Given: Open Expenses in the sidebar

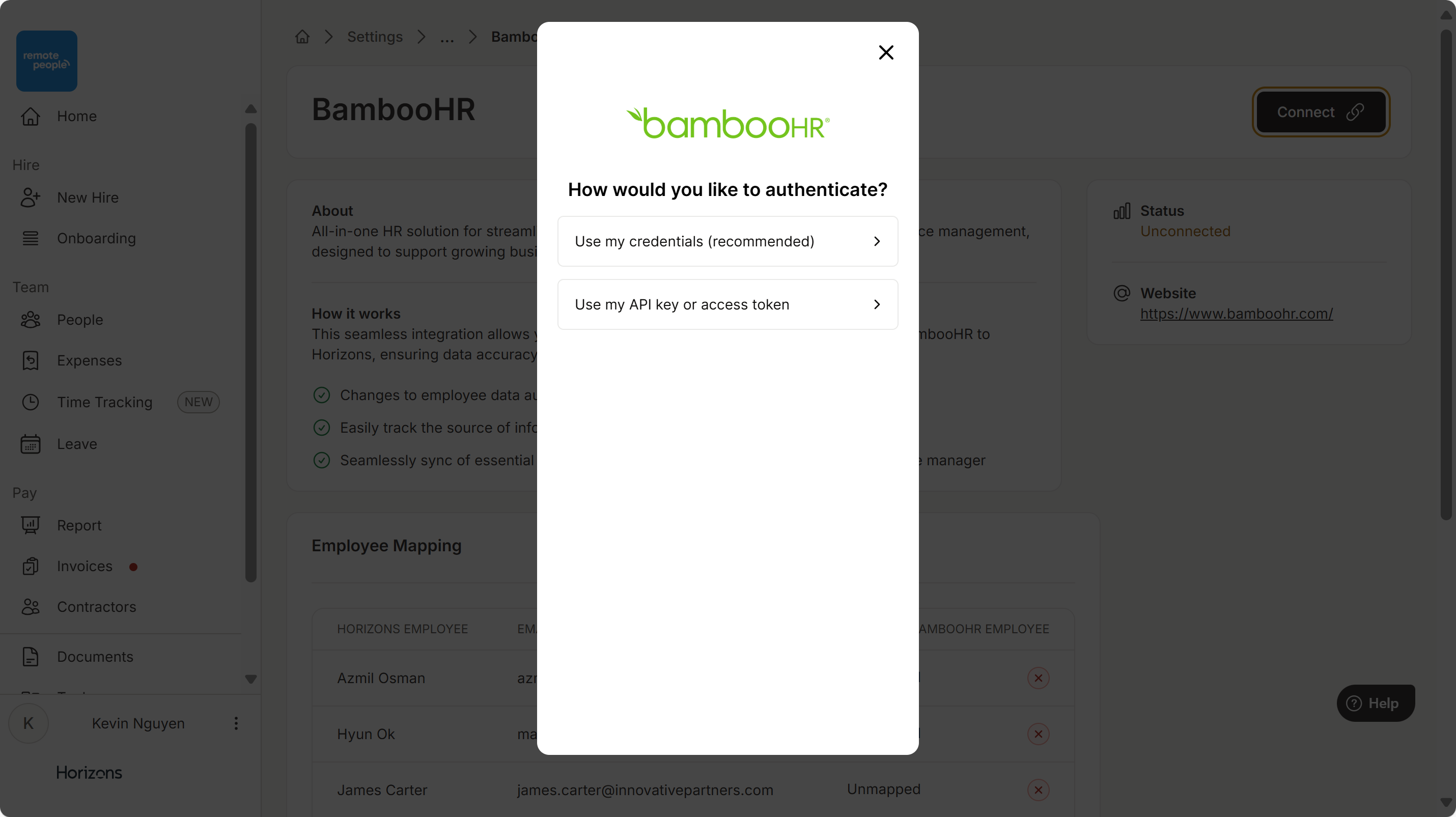Looking at the screenshot, I should click(x=89, y=360).
